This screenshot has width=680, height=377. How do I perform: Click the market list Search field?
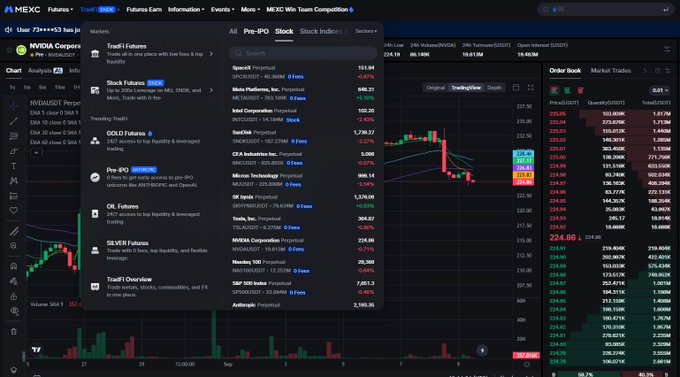pos(303,53)
